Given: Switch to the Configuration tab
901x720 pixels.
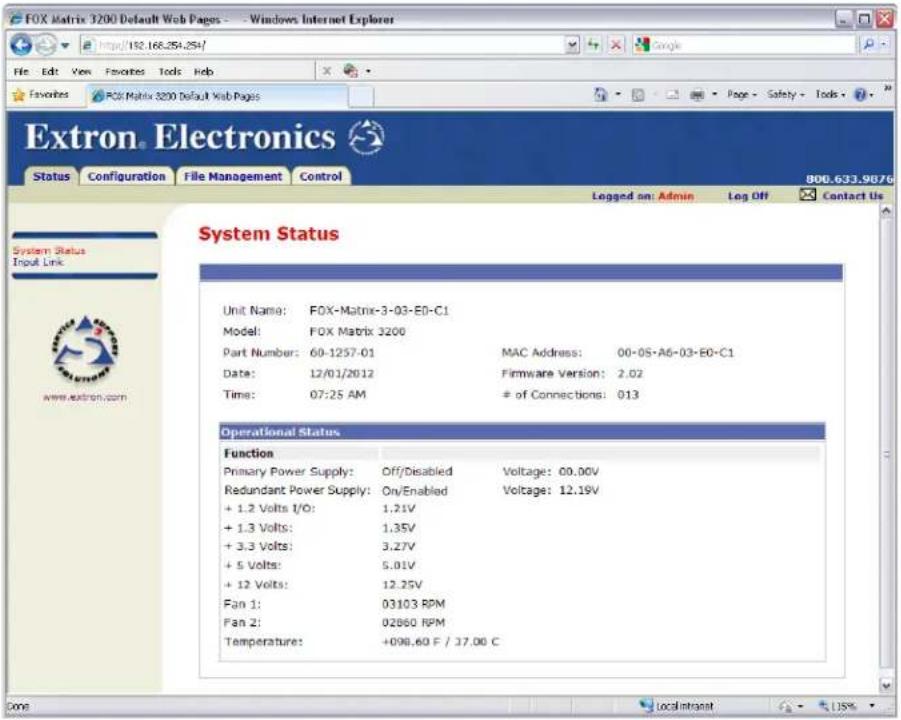Looking at the screenshot, I should (x=126, y=176).
